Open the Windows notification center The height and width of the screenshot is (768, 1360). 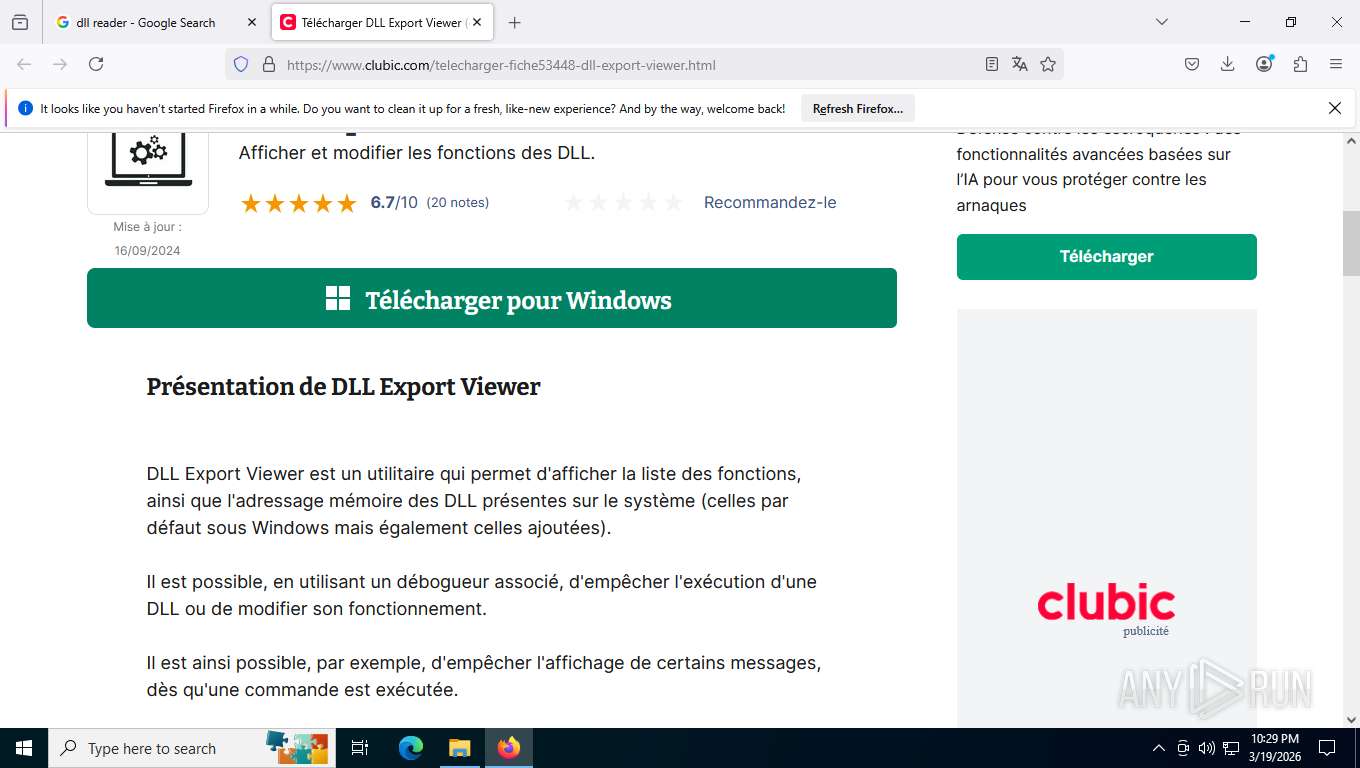[x=1327, y=748]
